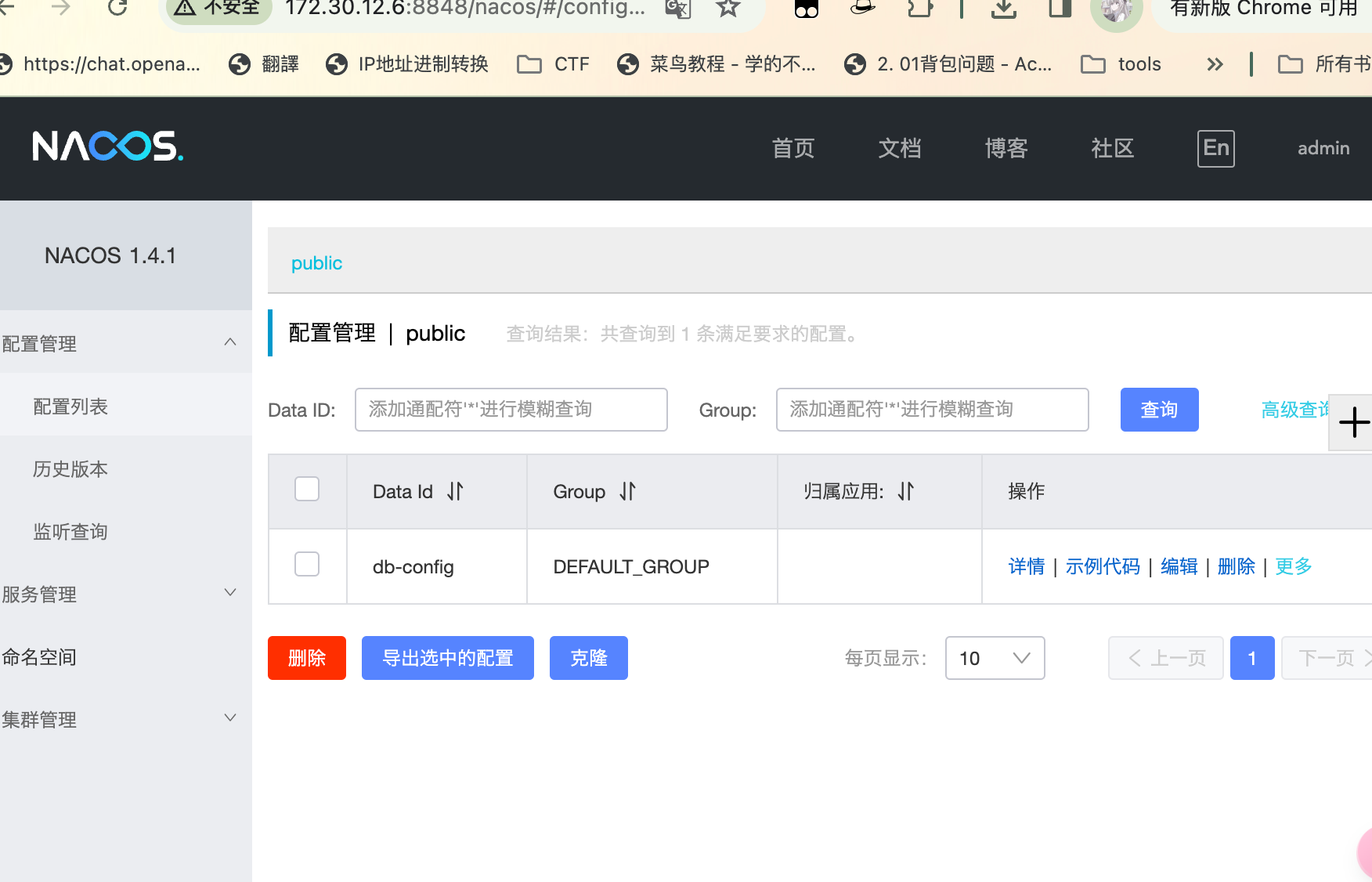Viewport: 1372px width, 882px height.
Task: Bookmark this page with the star icon
Action: tap(728, 8)
